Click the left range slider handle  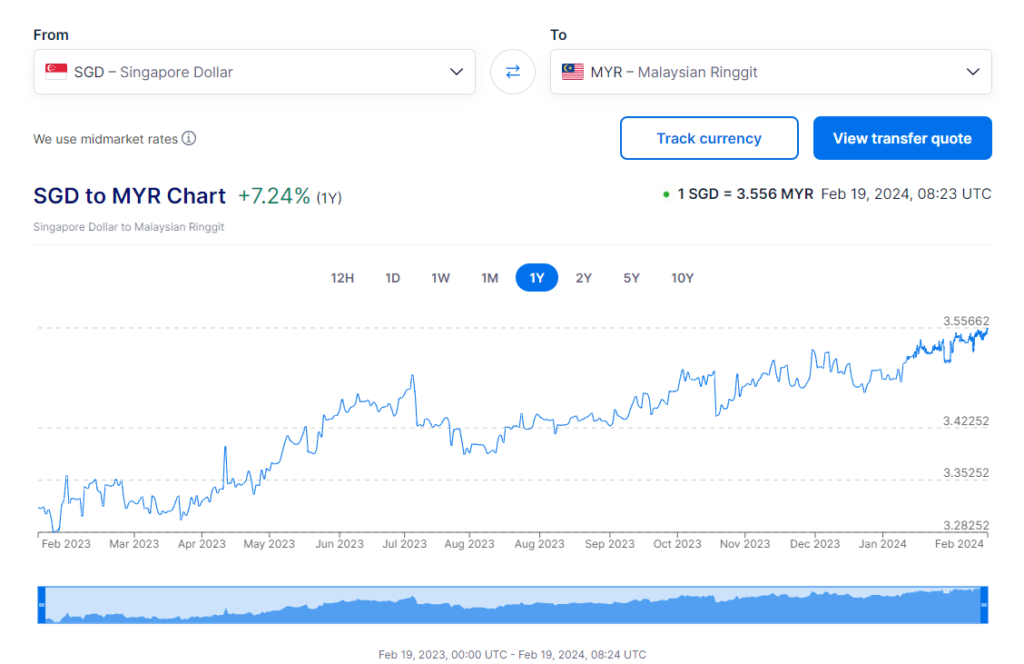pyautogui.click(x=42, y=605)
